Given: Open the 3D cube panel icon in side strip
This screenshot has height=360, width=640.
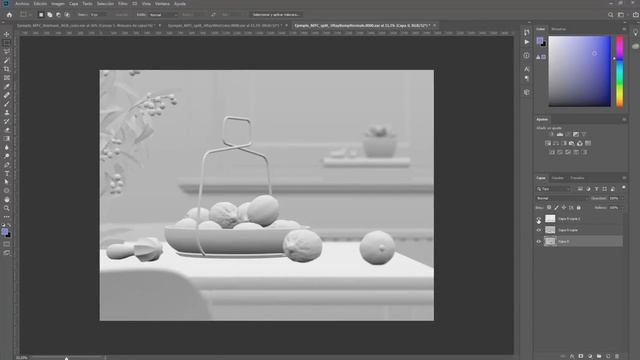Looking at the screenshot, I should point(527,92).
